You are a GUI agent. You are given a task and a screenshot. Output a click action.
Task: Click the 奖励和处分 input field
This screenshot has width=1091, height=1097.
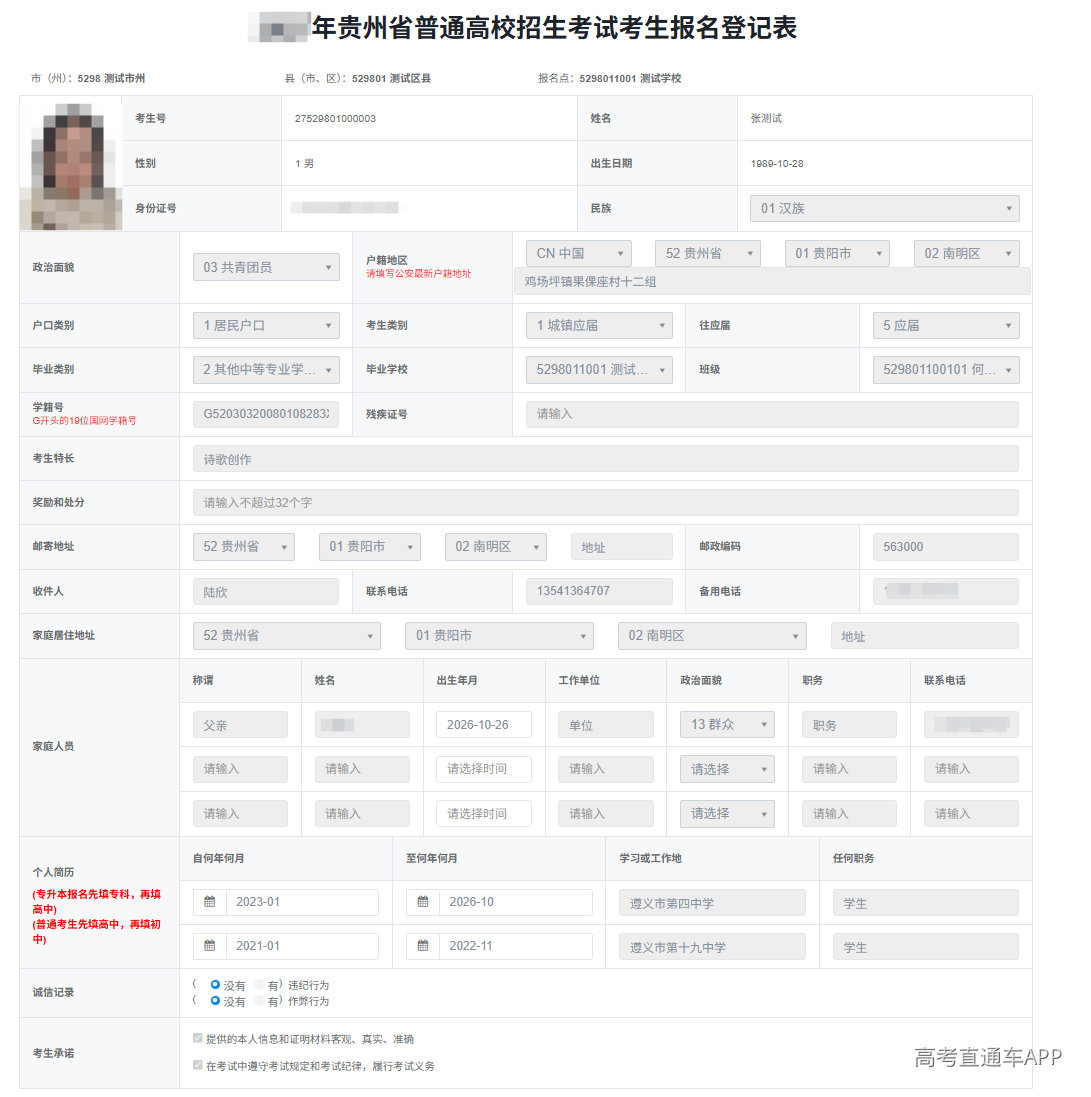point(606,502)
